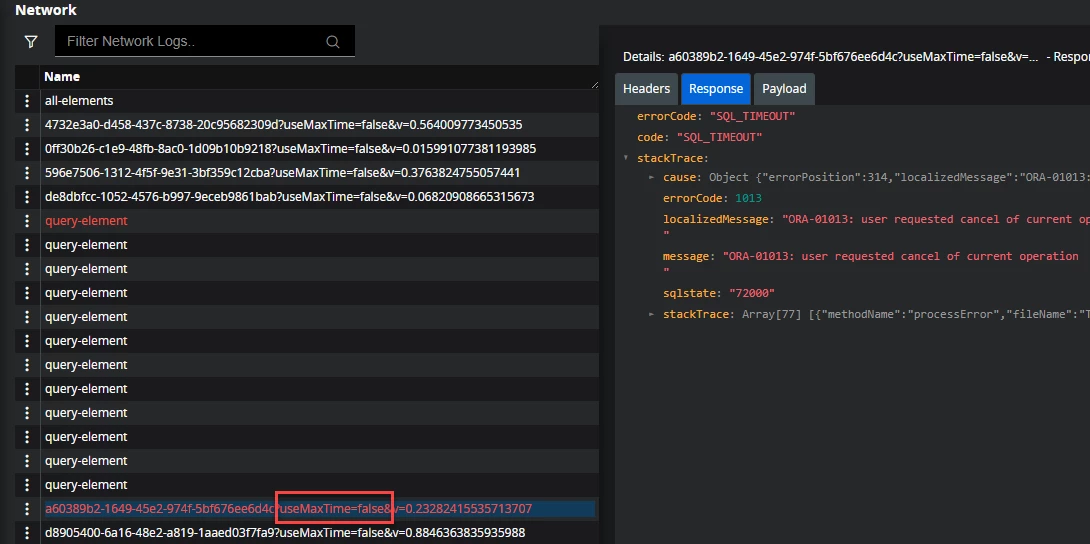Open the kebab menu for 596e7506 request
Screen dimensions: 1090x544
[x=27, y=173]
